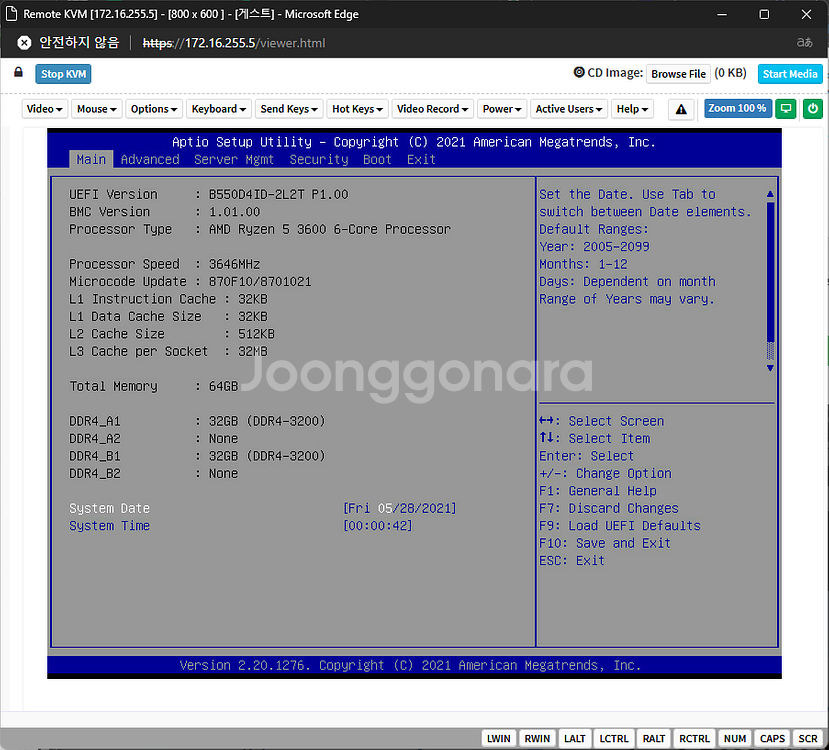Toggle the LWIN modifier key
Screen dimensions: 829x750
499,738
